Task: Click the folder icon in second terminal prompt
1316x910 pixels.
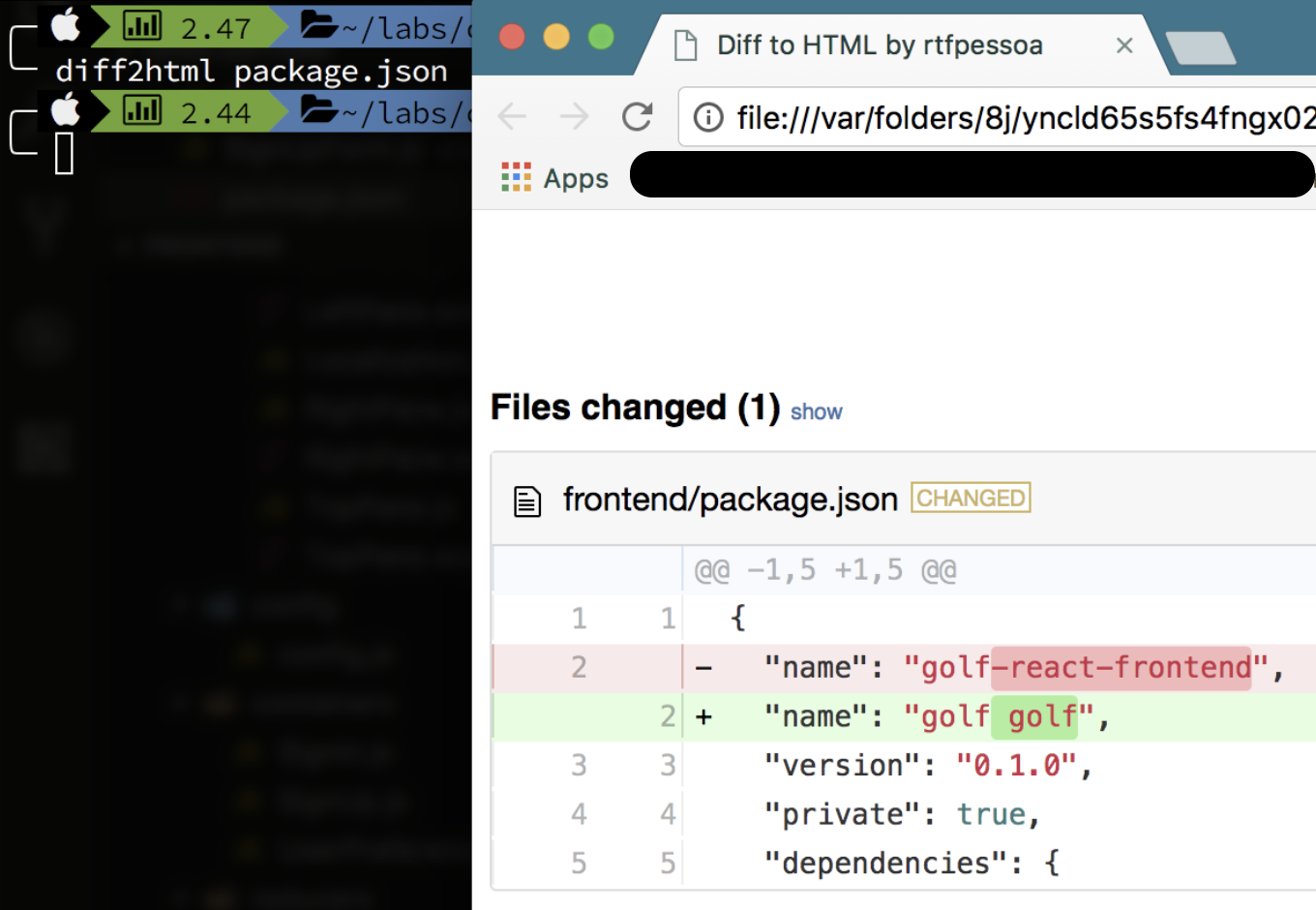Action: 318,108
